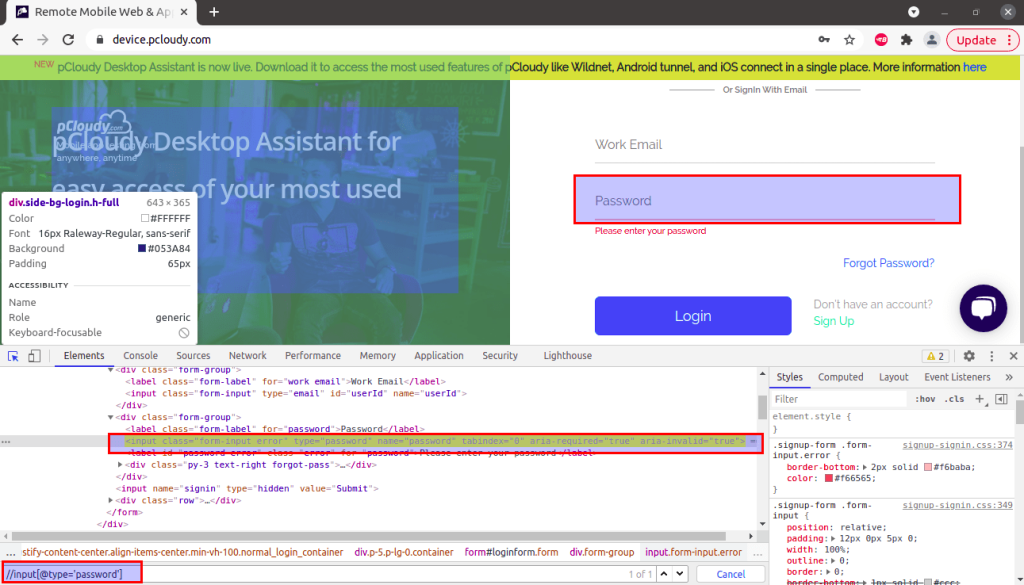Click the saved passwords key icon
Screen dimensions: 1024x585
point(824,40)
